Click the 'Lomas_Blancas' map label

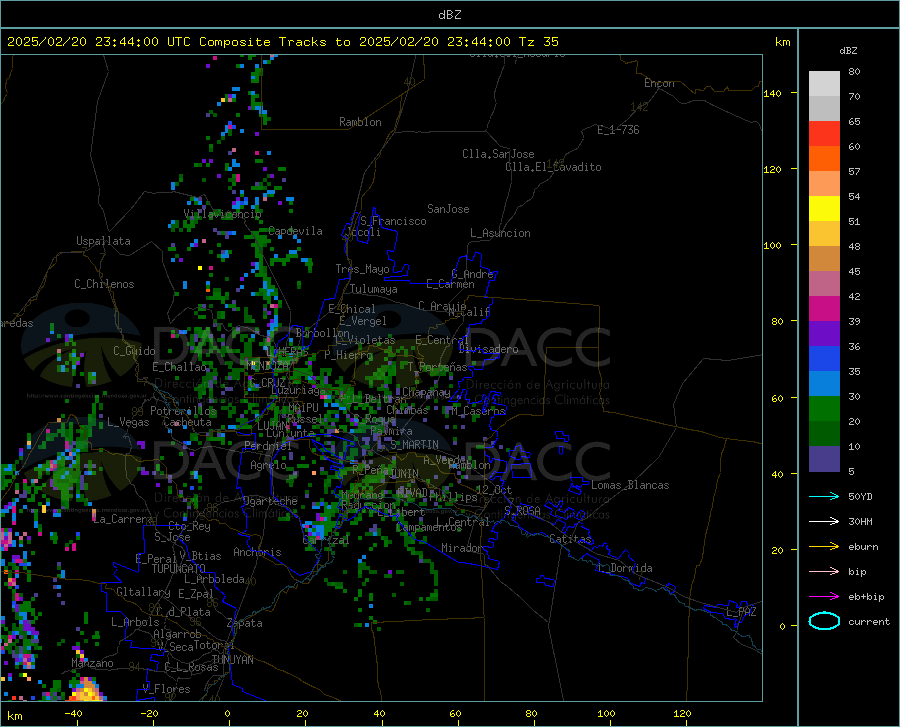pos(630,485)
